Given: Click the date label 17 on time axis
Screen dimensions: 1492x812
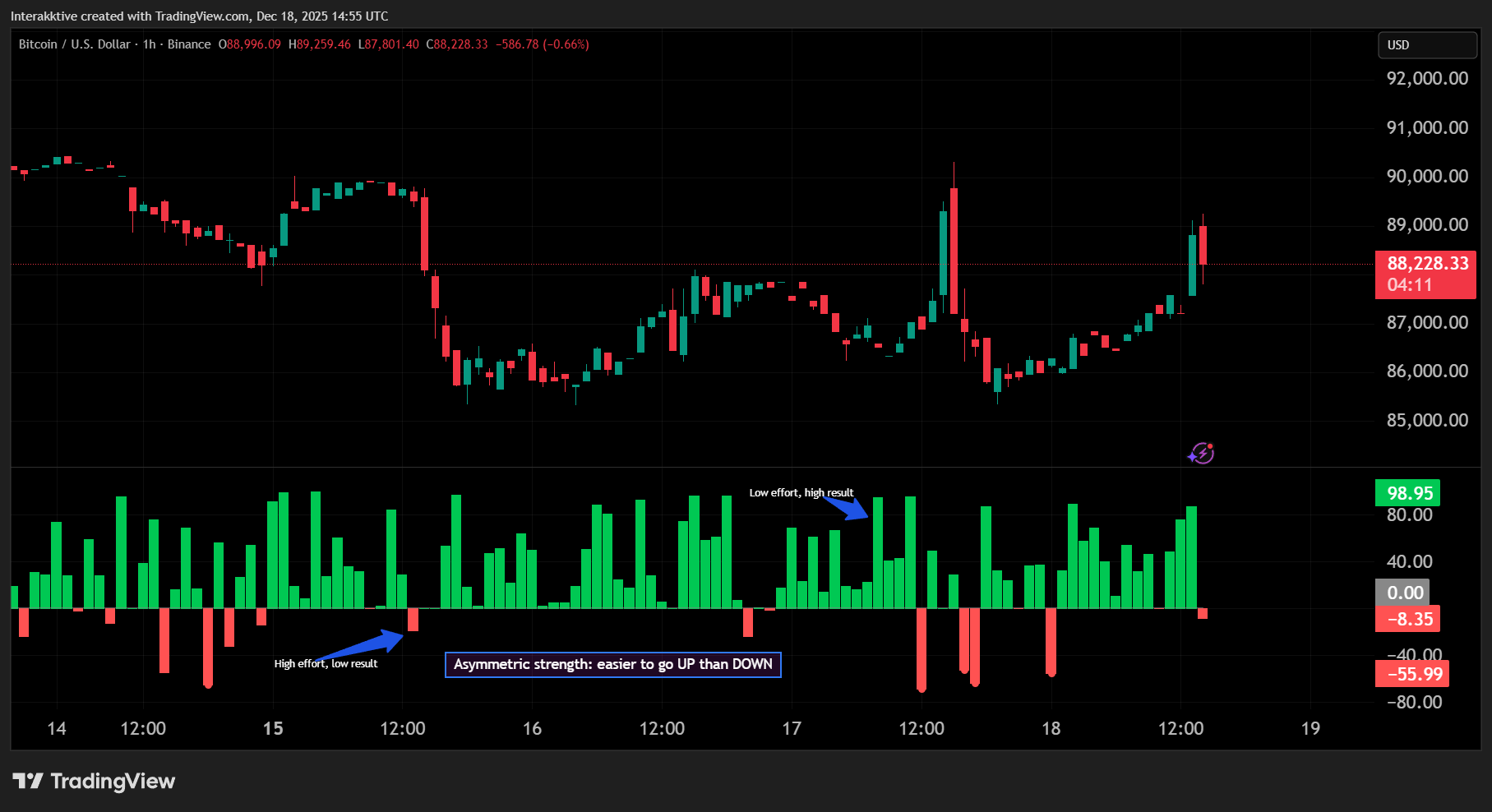Looking at the screenshot, I should coord(792,728).
